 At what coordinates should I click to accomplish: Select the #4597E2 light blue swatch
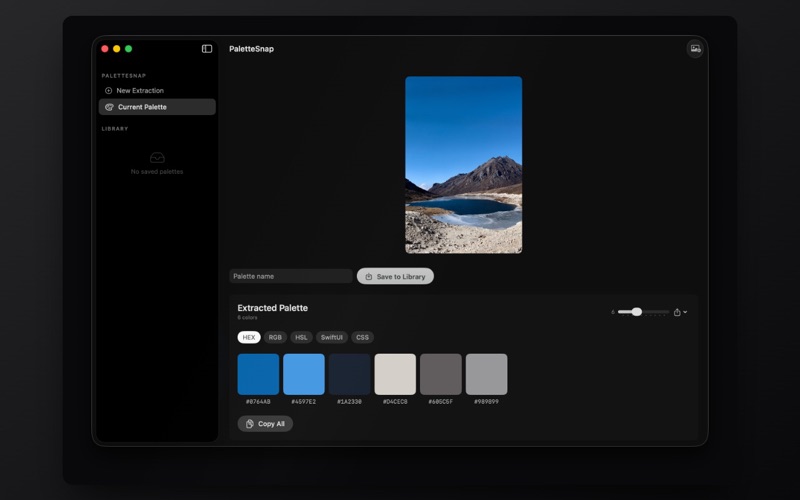[304, 374]
